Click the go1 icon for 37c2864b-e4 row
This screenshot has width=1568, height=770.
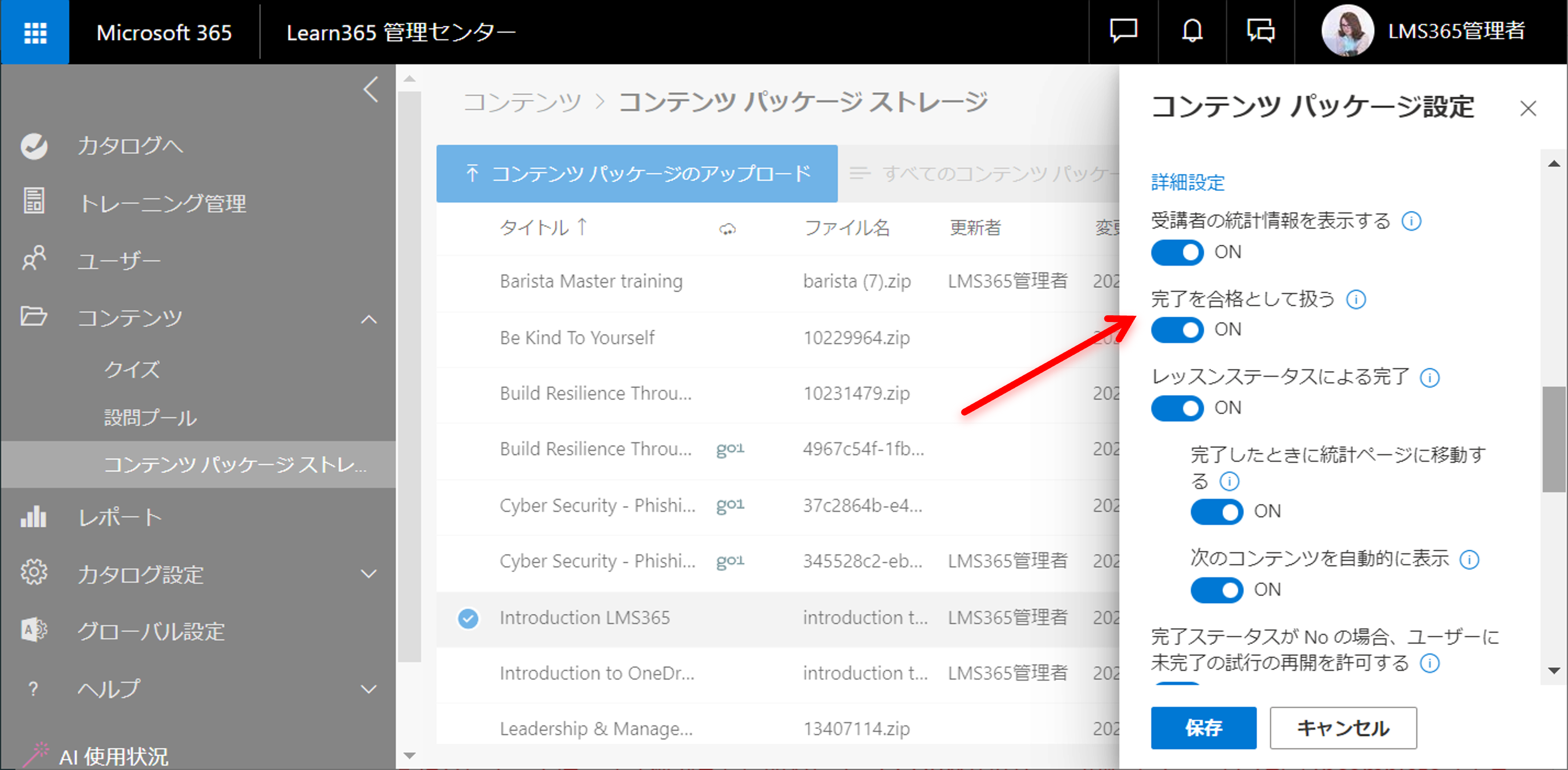pyautogui.click(x=730, y=505)
